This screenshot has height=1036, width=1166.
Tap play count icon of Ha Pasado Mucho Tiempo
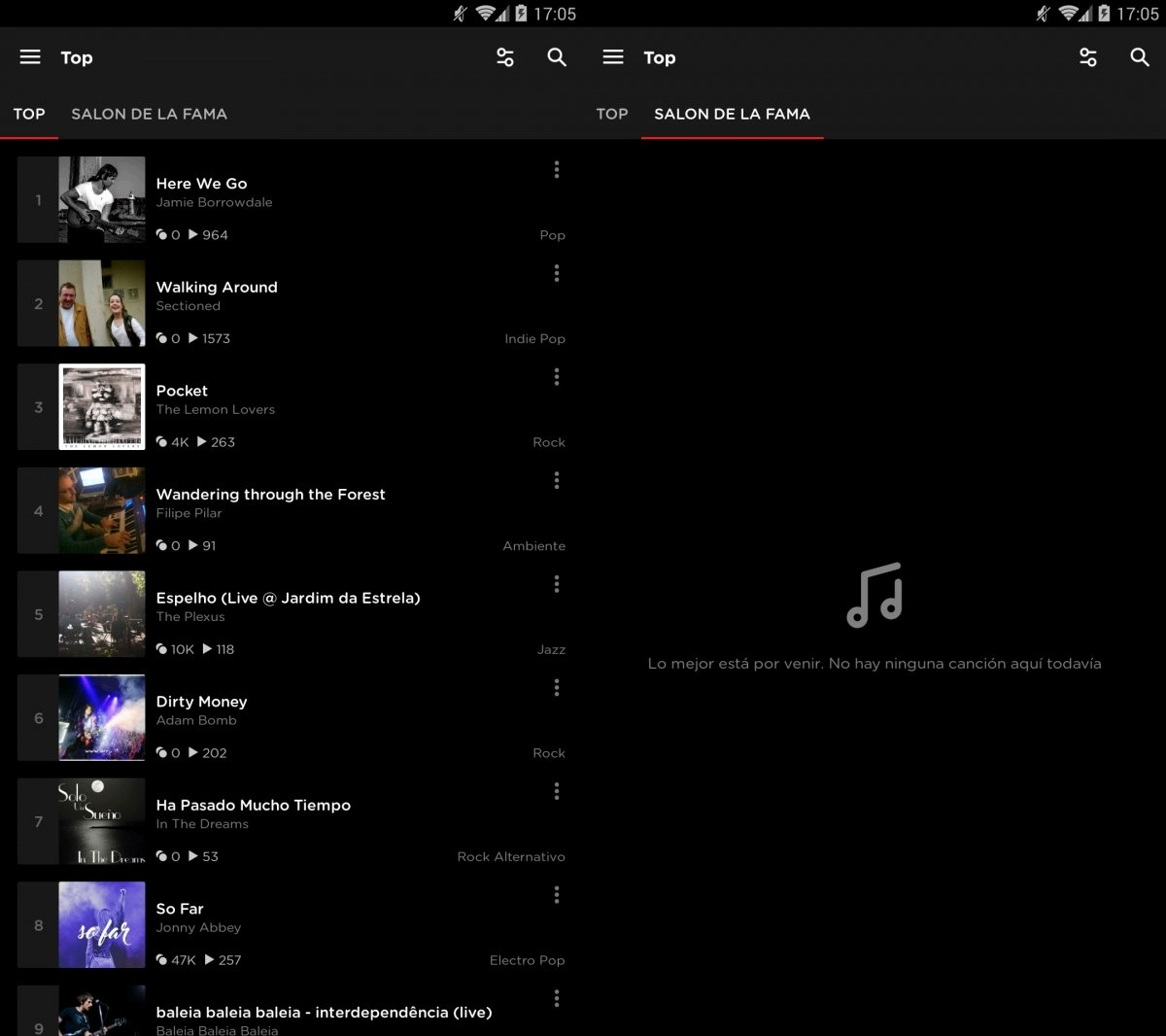[x=193, y=856]
